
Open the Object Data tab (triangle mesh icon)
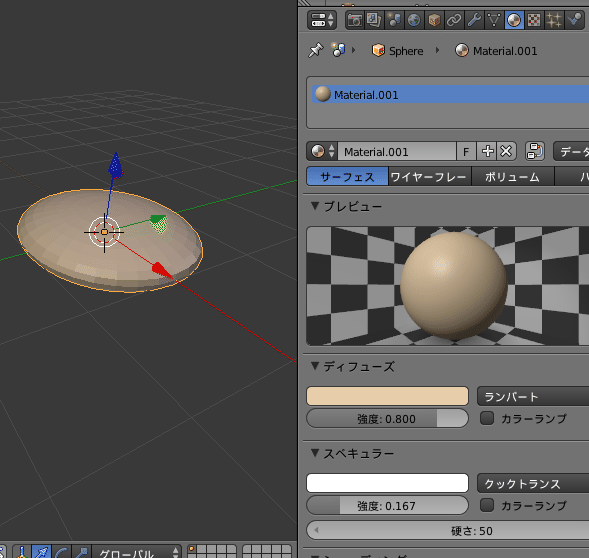pyautogui.click(x=494, y=20)
